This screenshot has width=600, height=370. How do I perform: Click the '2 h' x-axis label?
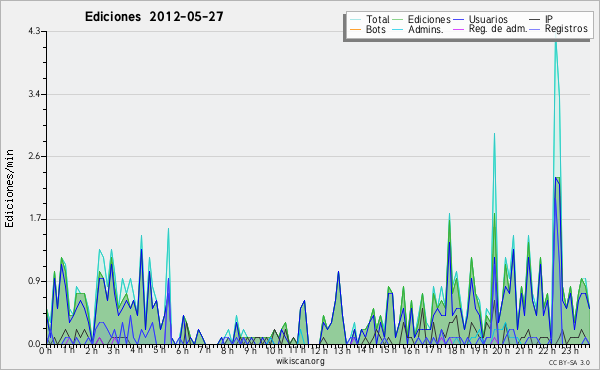point(91,350)
